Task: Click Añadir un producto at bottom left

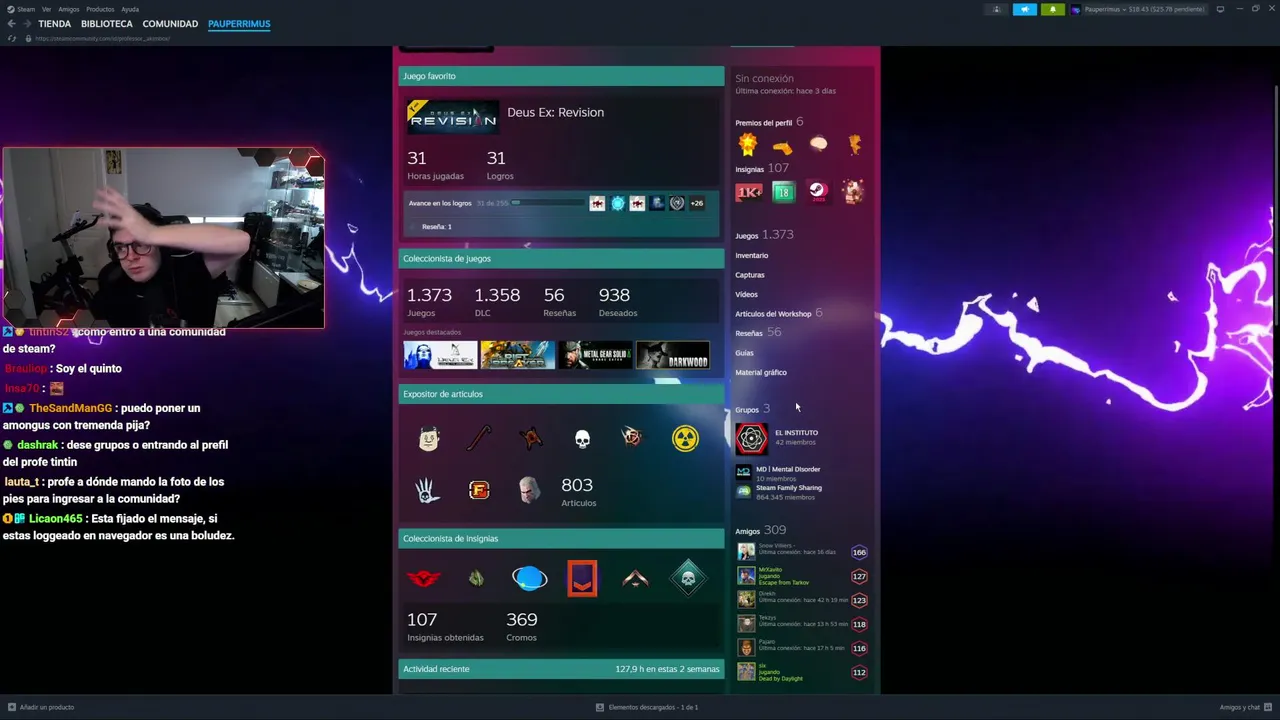Action: coord(41,707)
